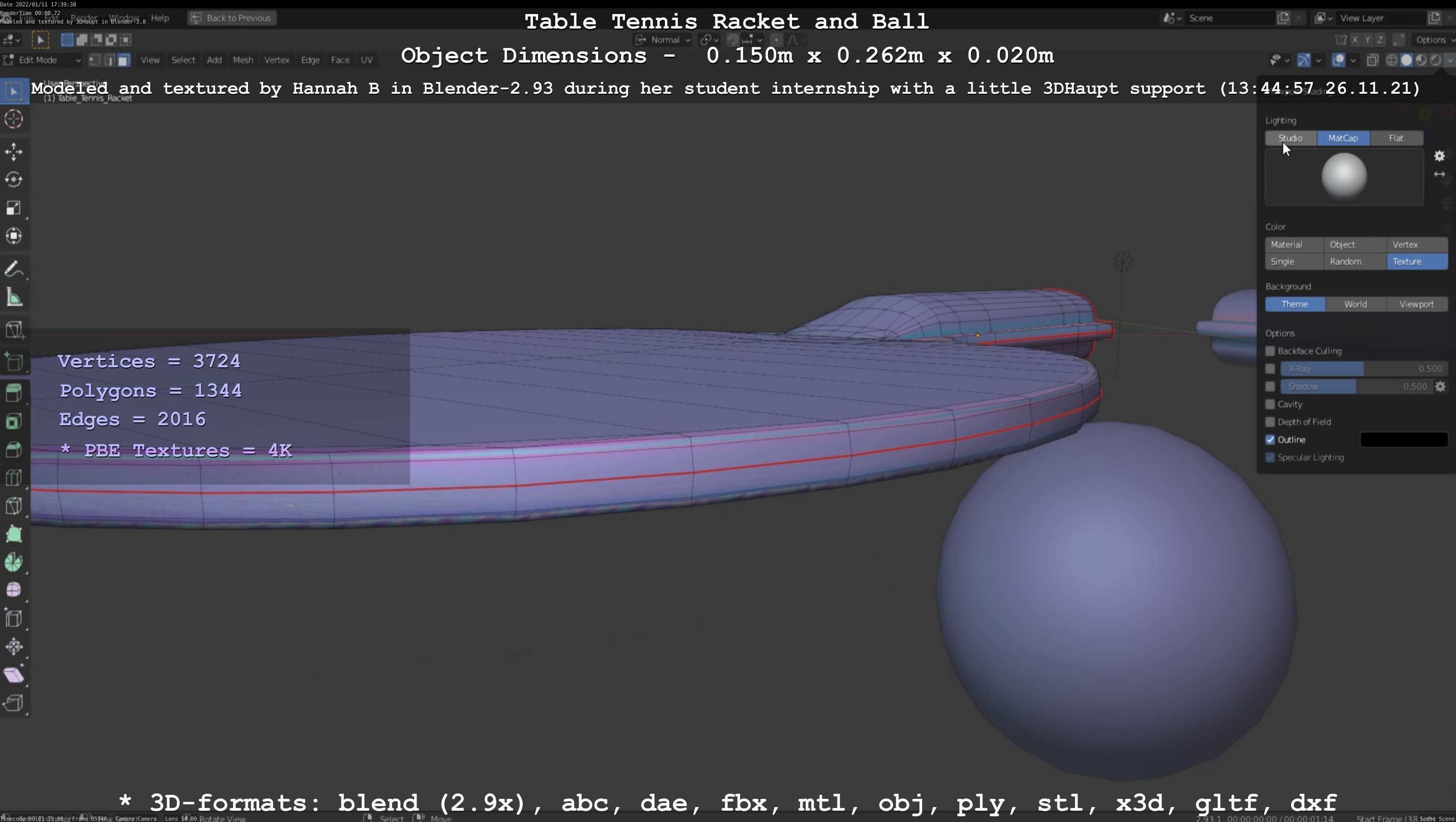
Task: Toggle X axis mesh mirror
Action: coord(1355,40)
